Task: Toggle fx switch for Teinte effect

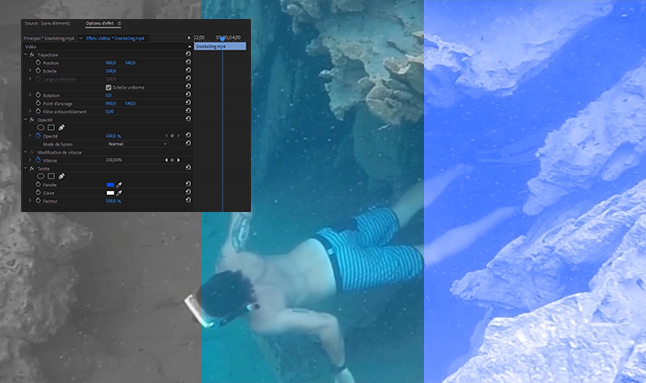Action: pos(32,168)
